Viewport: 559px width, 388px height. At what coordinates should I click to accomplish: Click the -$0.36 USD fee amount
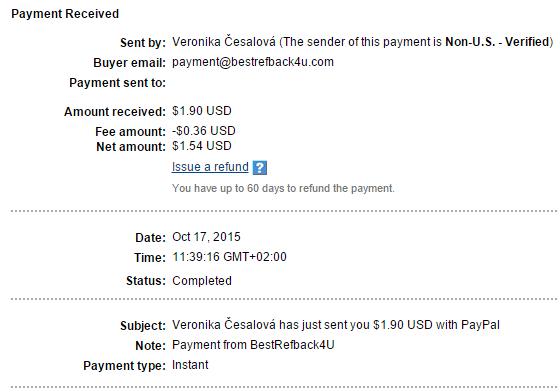(204, 131)
